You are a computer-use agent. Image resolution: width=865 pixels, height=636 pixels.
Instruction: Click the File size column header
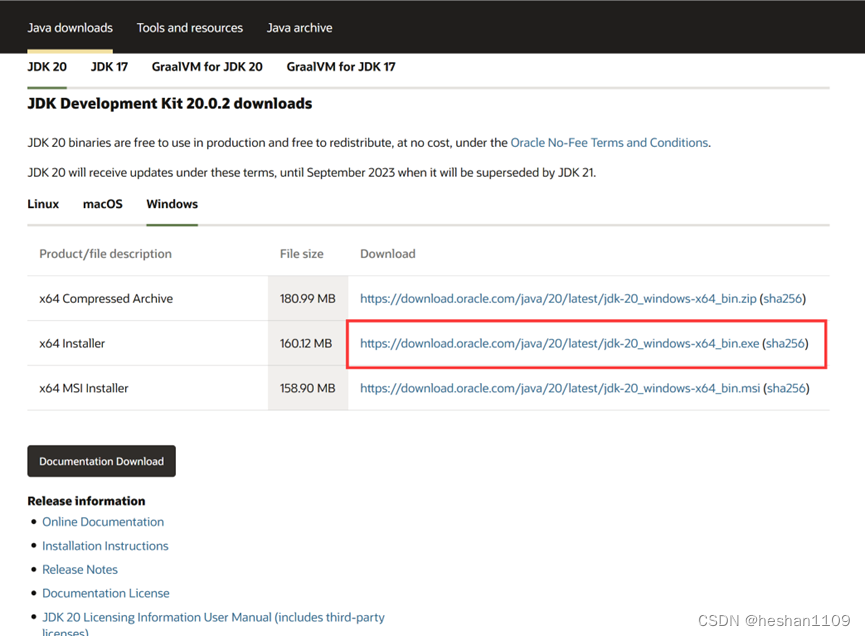[x=302, y=254]
